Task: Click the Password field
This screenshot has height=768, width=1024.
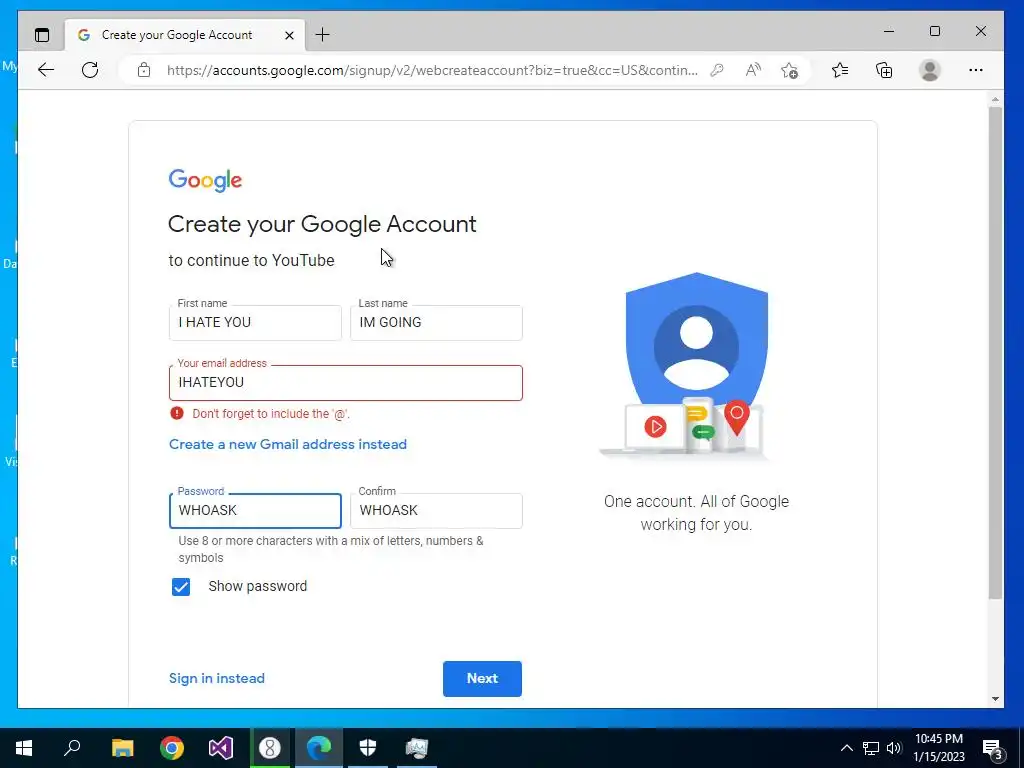Action: 255,511
